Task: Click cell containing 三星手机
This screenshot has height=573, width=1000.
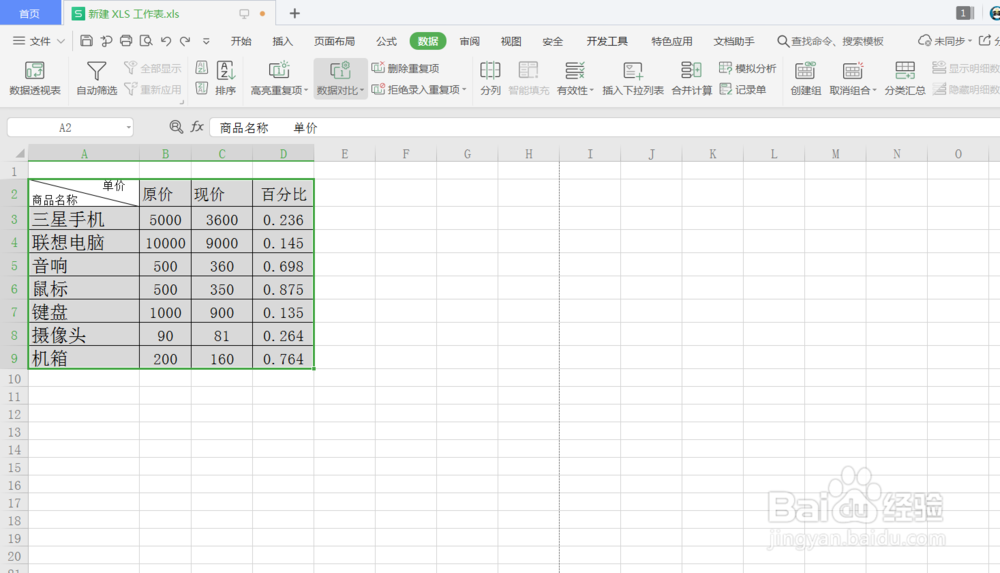Action: pyautogui.click(x=84, y=220)
